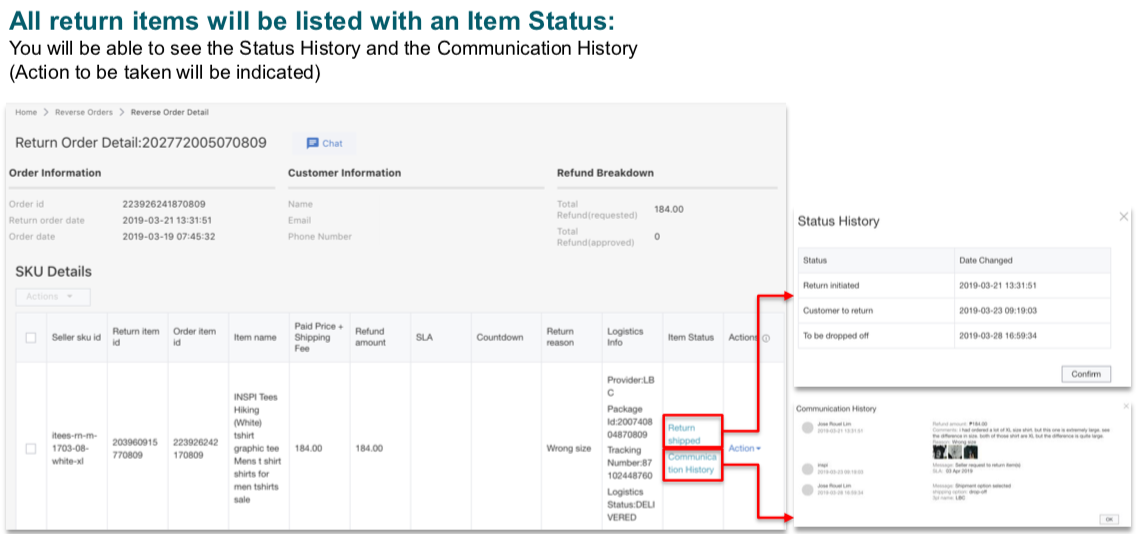The height and width of the screenshot is (534, 1139).
Task: Go to Home in the breadcrumb
Action: point(26,112)
